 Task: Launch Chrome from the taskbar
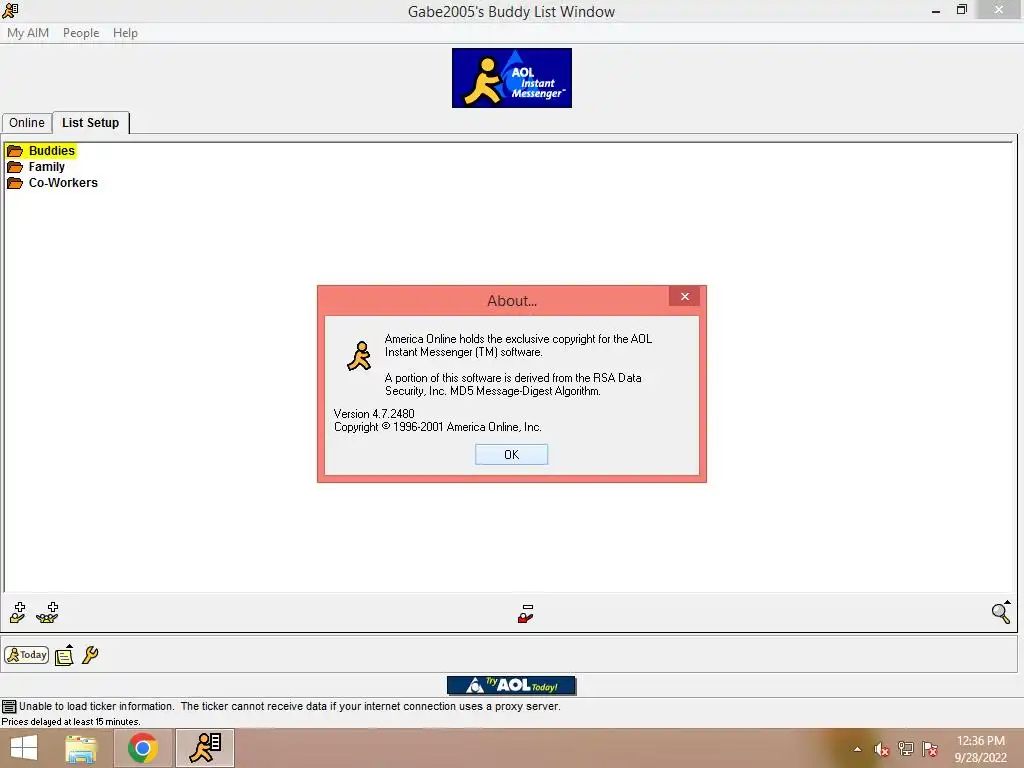[142, 748]
